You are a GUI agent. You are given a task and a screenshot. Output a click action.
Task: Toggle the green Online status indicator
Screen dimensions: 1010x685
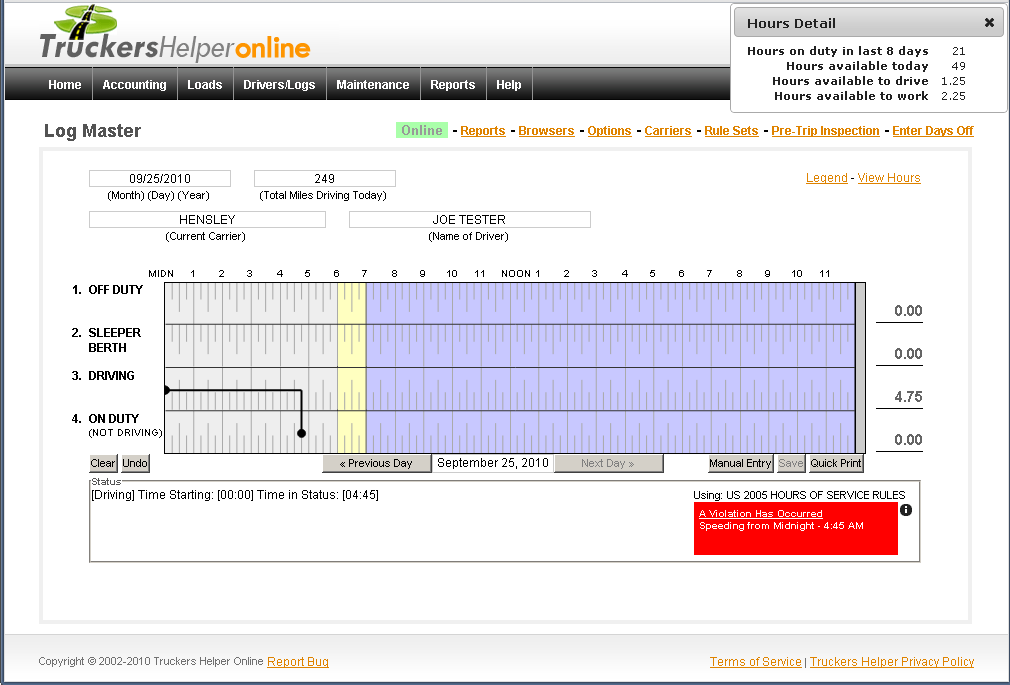click(422, 131)
